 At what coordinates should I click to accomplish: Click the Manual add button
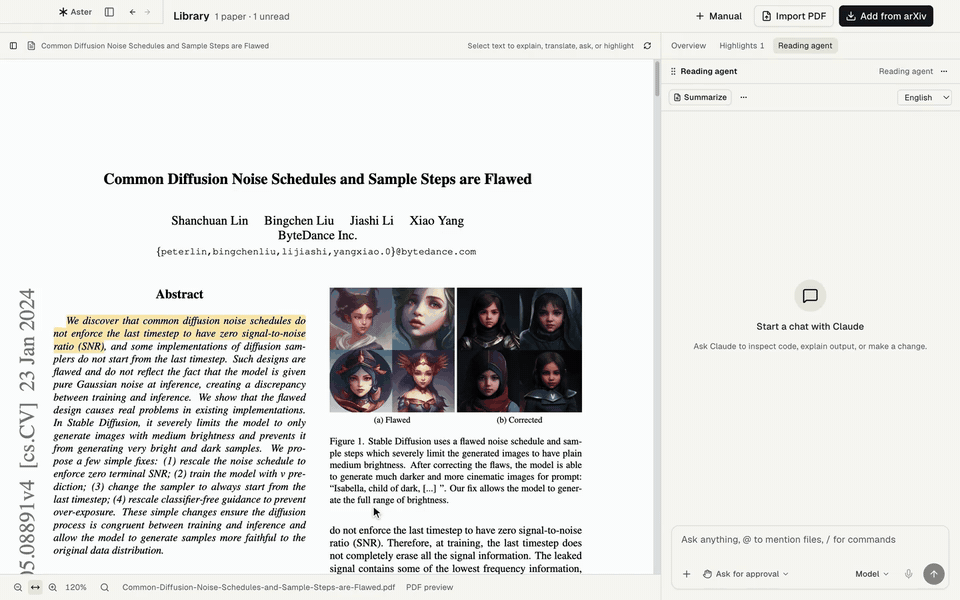(x=718, y=17)
